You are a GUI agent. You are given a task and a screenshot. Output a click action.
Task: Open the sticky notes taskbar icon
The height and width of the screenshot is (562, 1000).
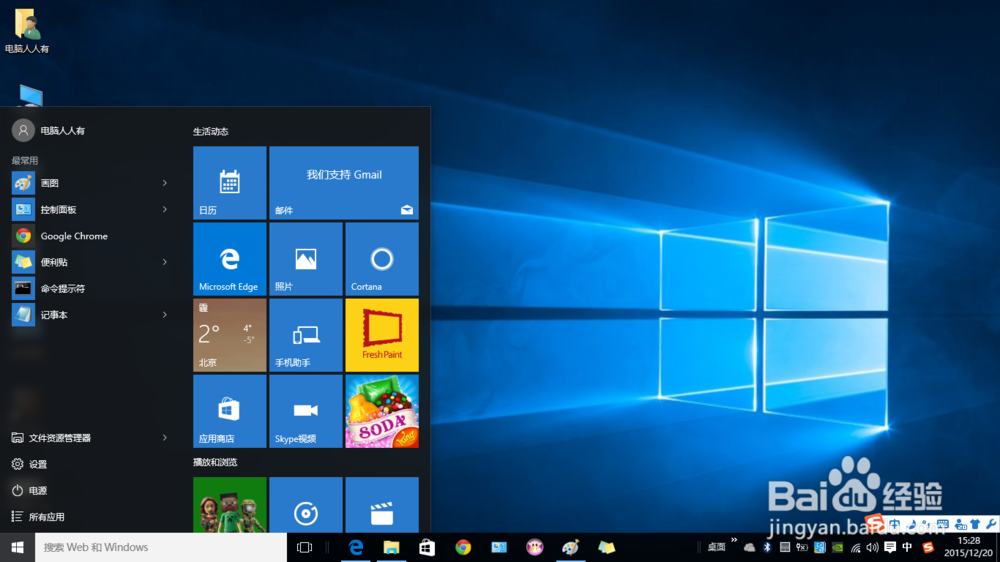click(607, 547)
